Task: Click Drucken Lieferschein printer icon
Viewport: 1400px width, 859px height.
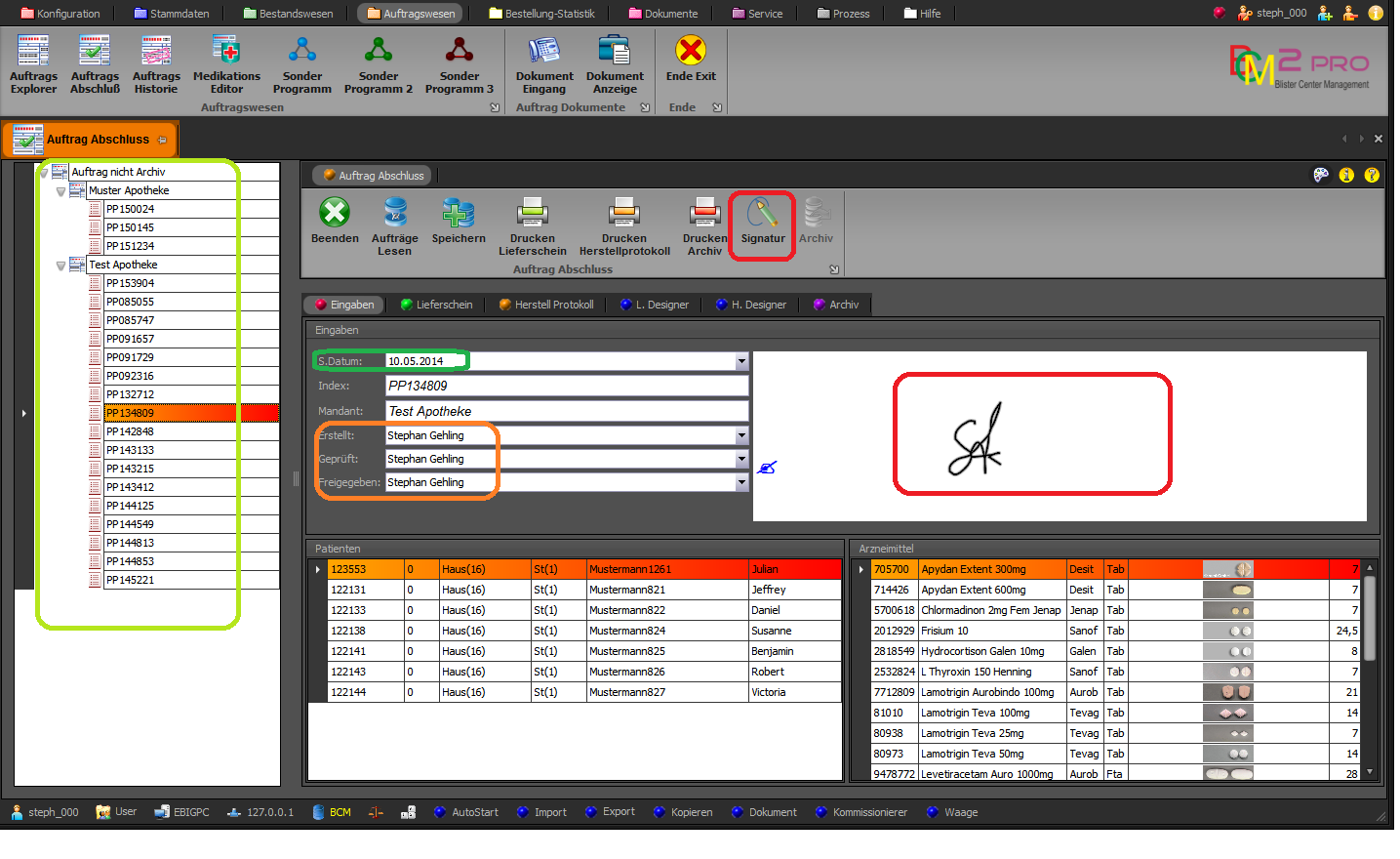Action: coord(532,214)
